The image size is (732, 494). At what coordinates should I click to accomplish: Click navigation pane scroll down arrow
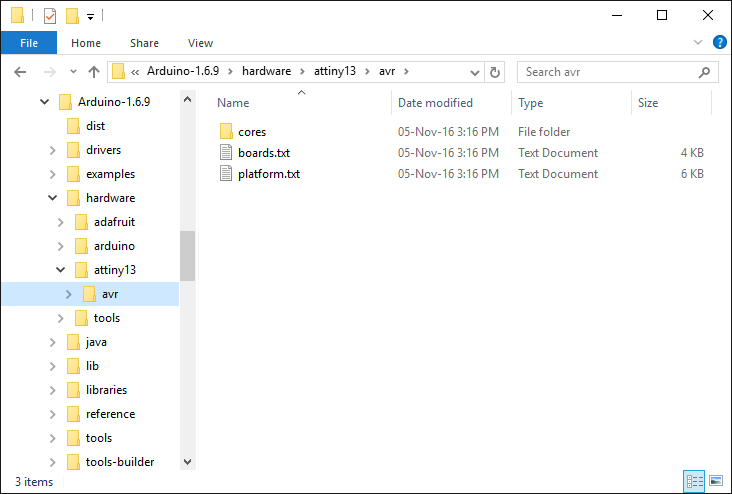point(187,462)
